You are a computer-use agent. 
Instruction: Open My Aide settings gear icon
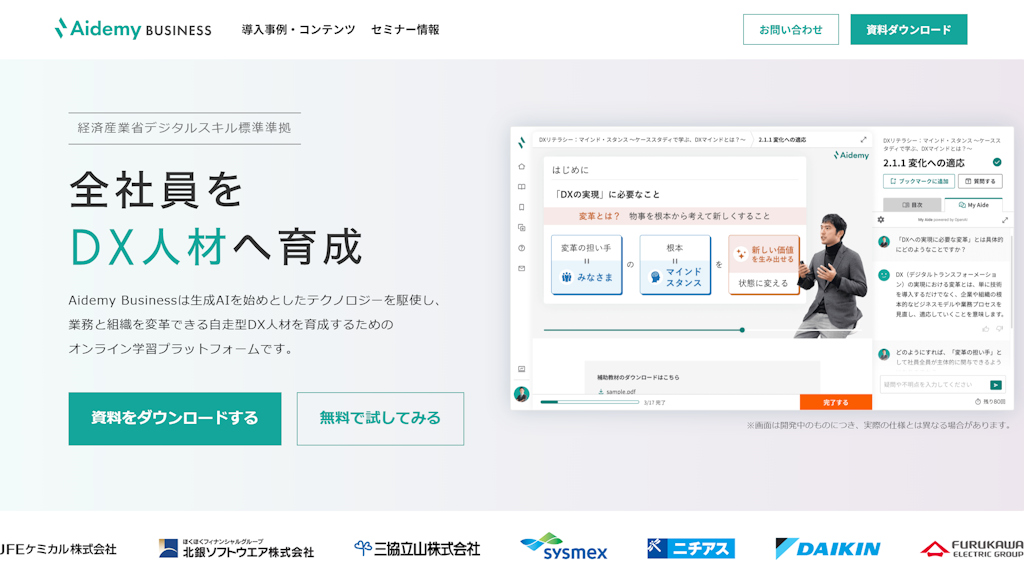881,219
